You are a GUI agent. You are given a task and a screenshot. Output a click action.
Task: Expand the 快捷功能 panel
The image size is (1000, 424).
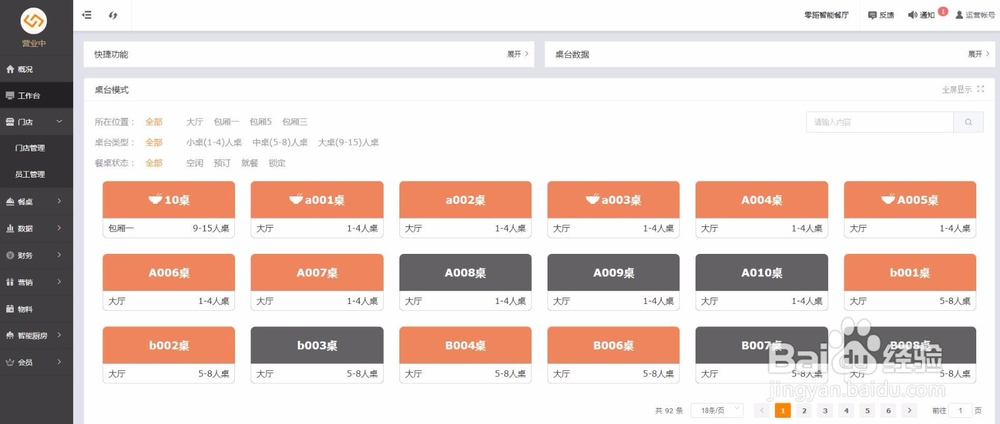point(517,54)
